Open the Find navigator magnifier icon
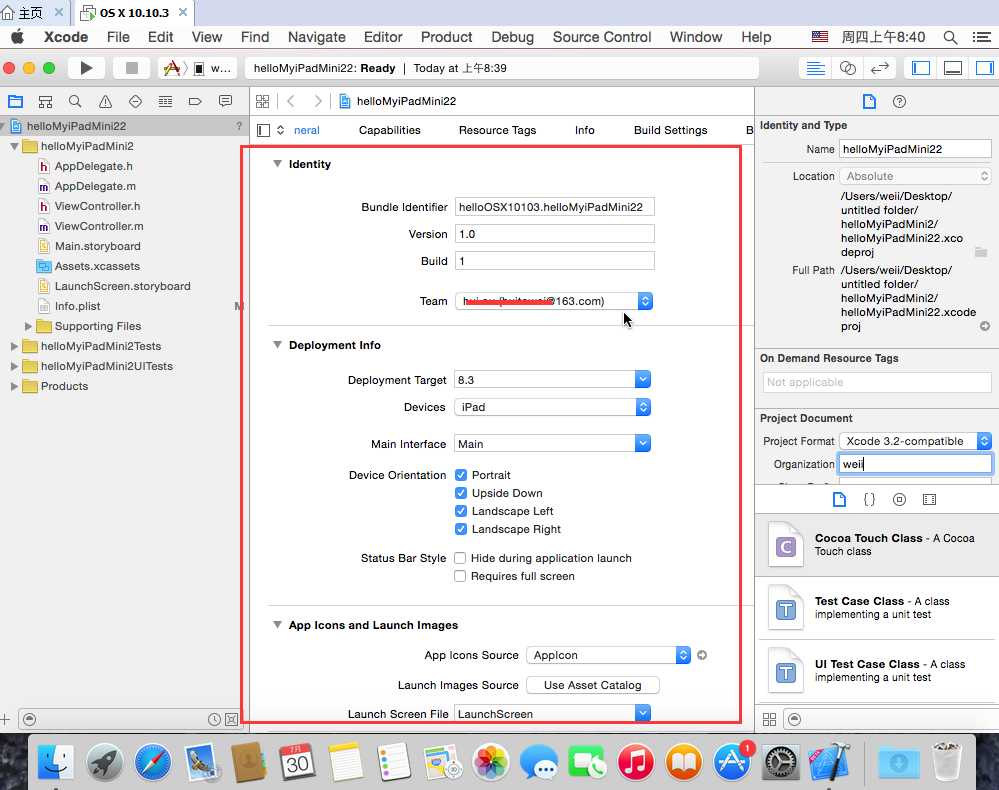The height and width of the screenshot is (790, 999). (75, 101)
